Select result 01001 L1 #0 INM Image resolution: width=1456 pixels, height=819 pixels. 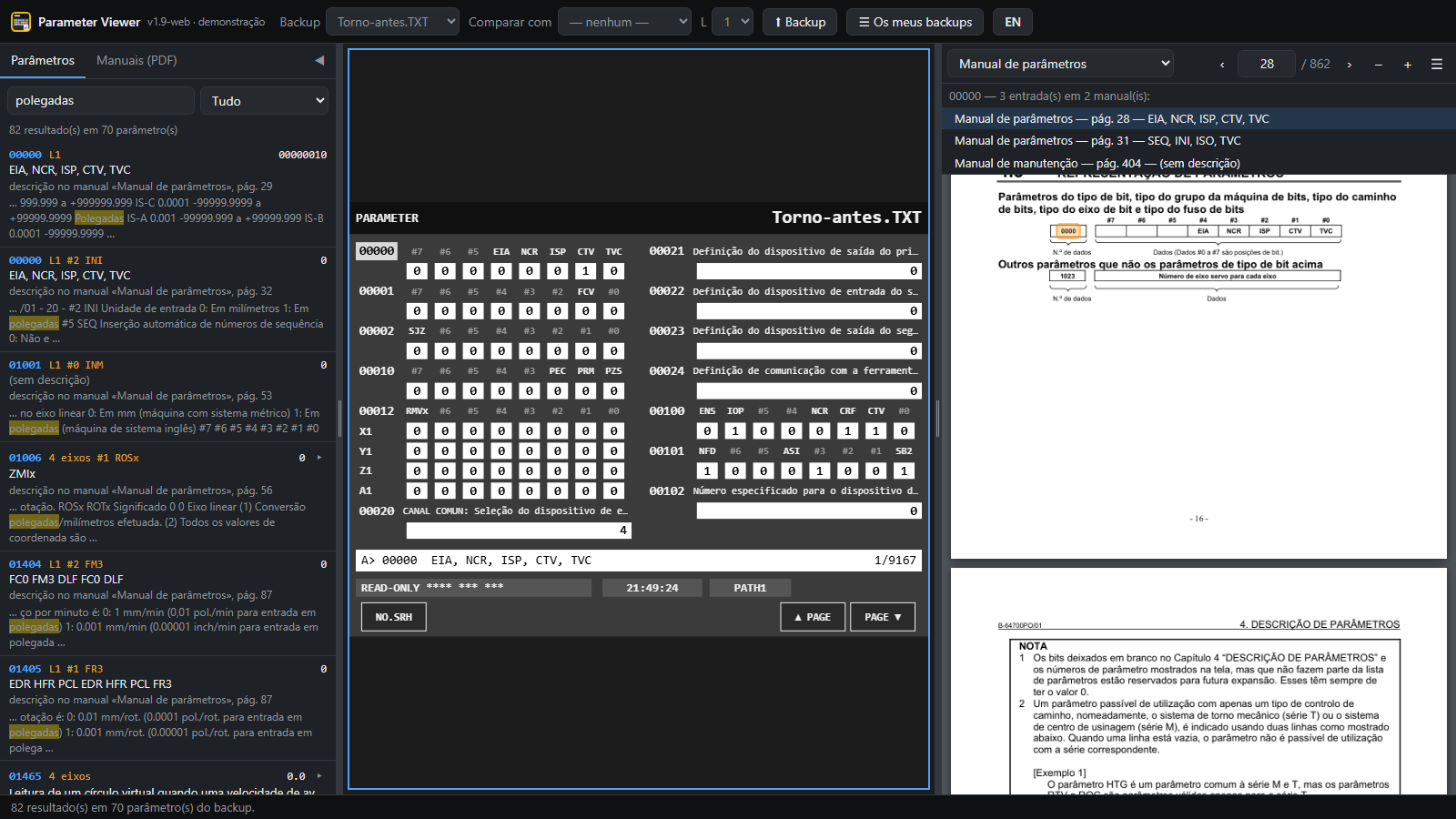click(167, 397)
